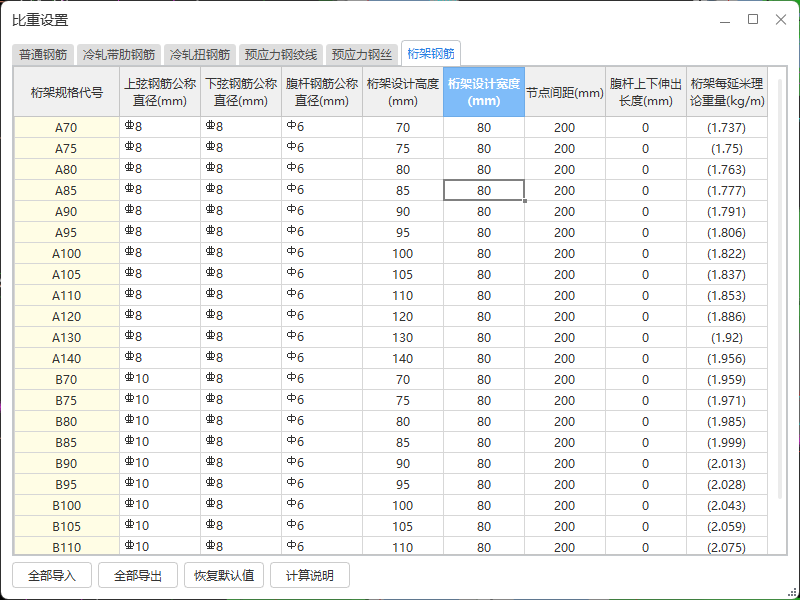The height and width of the screenshot is (600, 800).
Task: Click the design height 105 cell in row B105
Action: (x=403, y=527)
